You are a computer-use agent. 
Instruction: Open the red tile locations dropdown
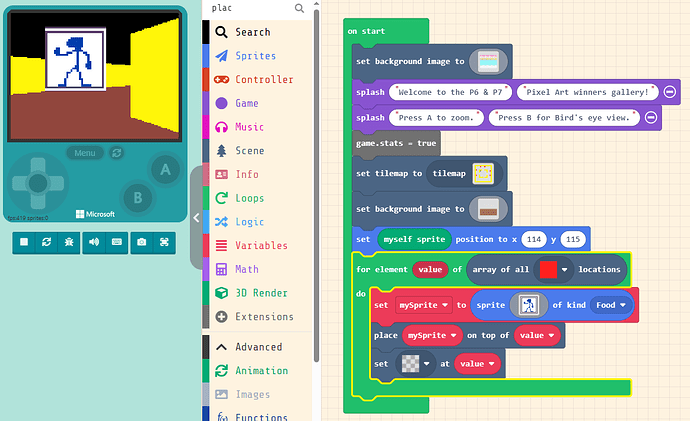coord(554,270)
